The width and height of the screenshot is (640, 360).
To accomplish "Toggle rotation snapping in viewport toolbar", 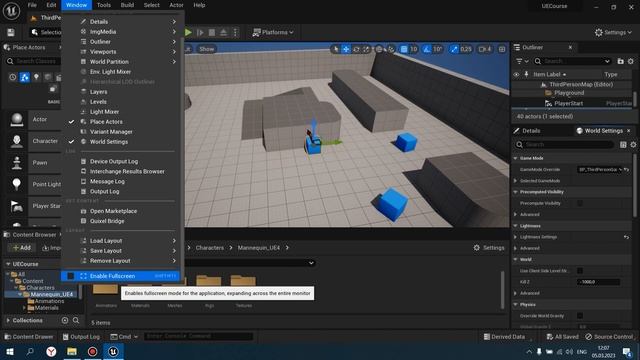I will [x=427, y=49].
